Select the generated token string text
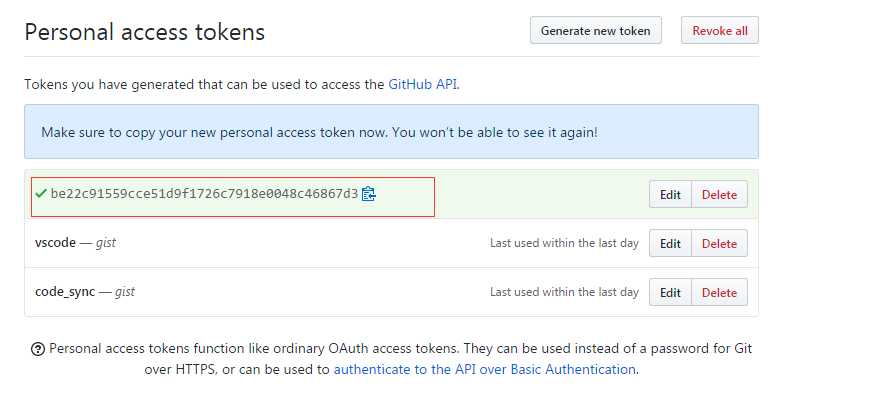The image size is (885, 416). click(x=204, y=194)
